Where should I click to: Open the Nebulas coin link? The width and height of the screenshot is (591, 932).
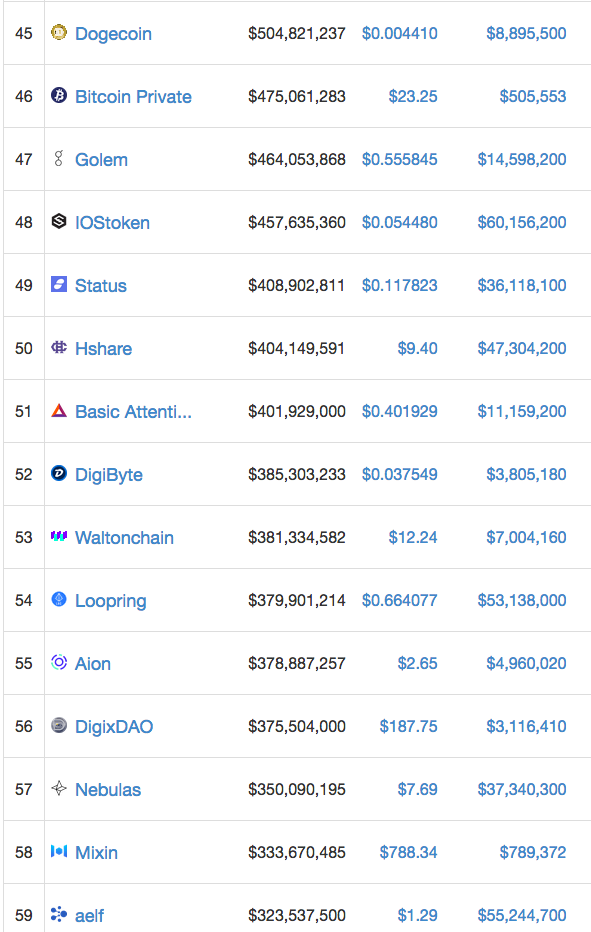108,789
